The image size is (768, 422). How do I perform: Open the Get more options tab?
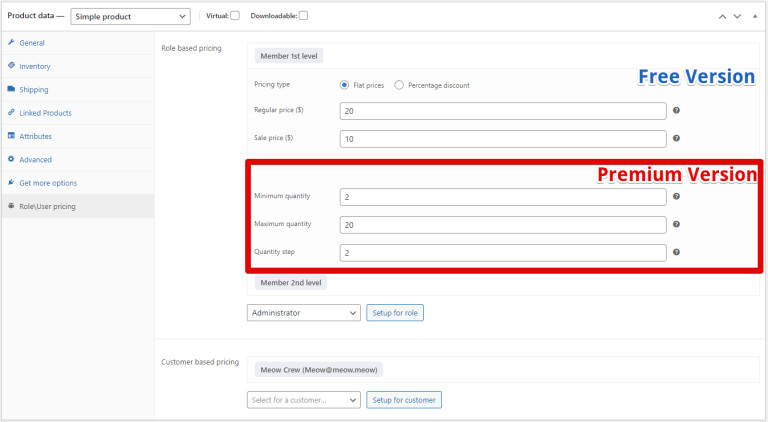click(78, 183)
